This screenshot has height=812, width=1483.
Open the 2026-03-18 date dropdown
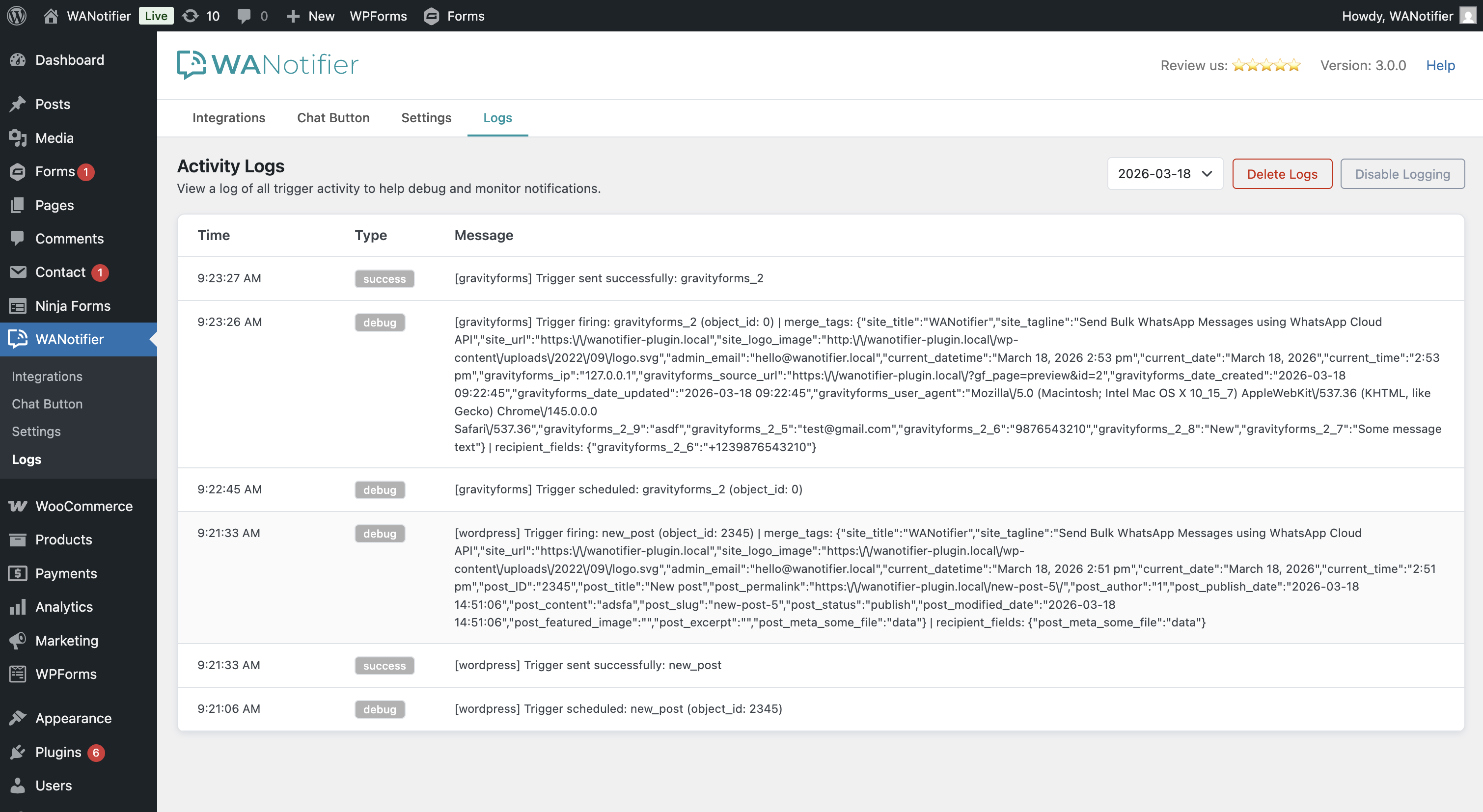[1165, 174]
